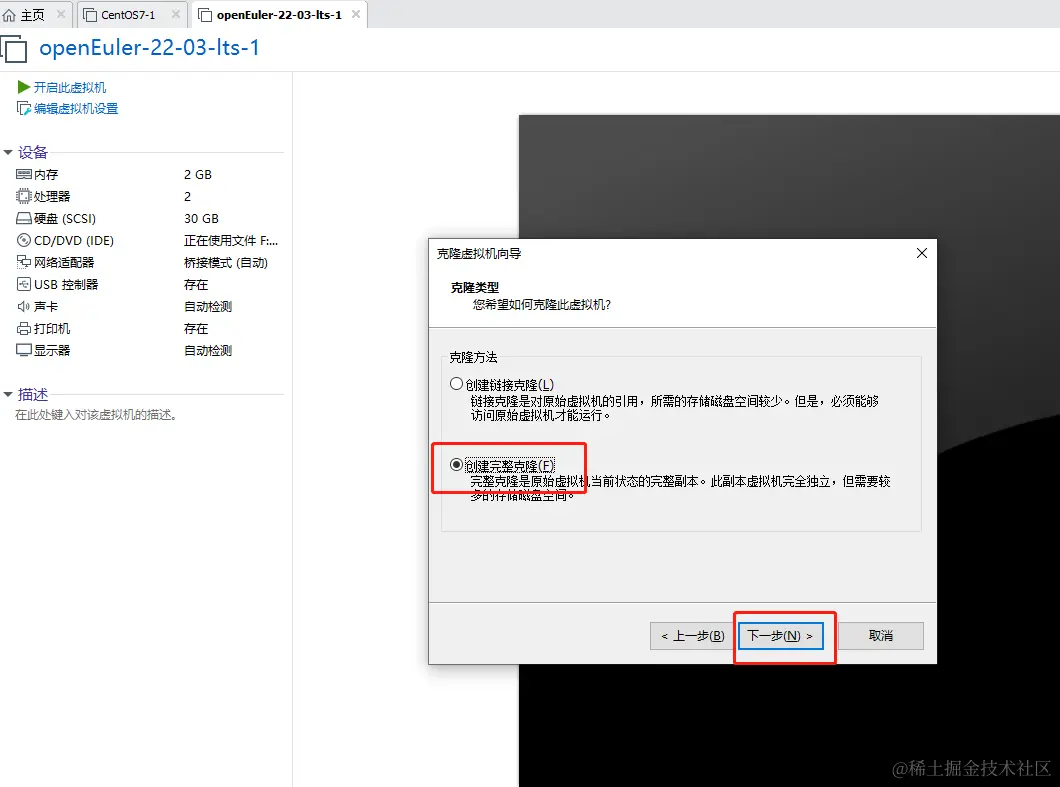Image resolution: width=1060 pixels, height=787 pixels.
Task: Click the edit virtual machine settings icon
Action: pos(24,108)
